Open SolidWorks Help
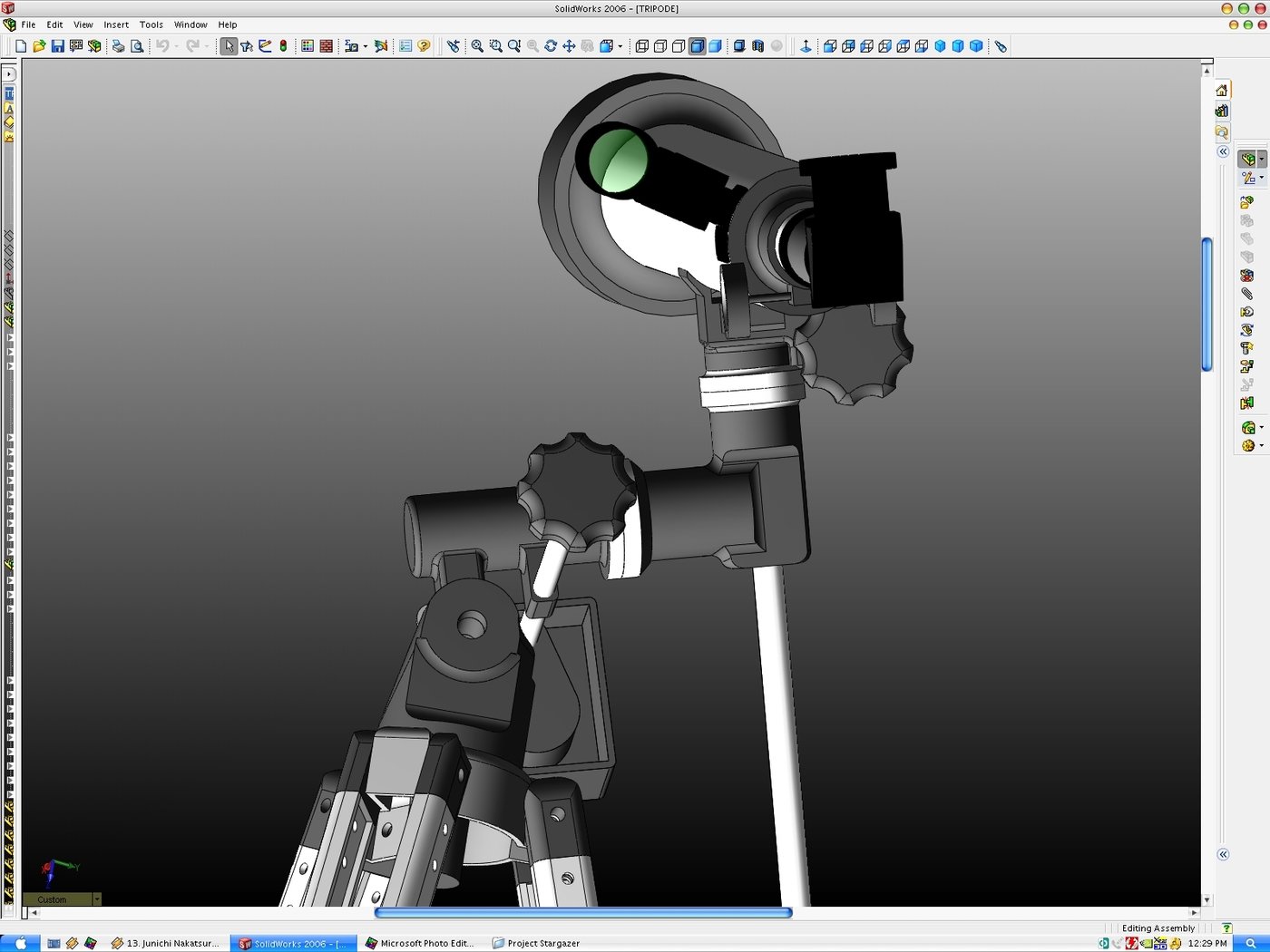 point(423,46)
